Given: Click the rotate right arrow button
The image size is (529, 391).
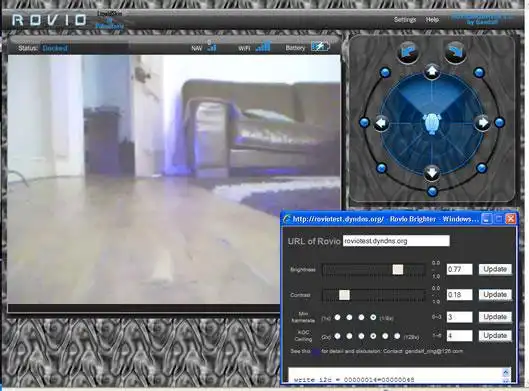Looking at the screenshot, I should tap(455, 53).
